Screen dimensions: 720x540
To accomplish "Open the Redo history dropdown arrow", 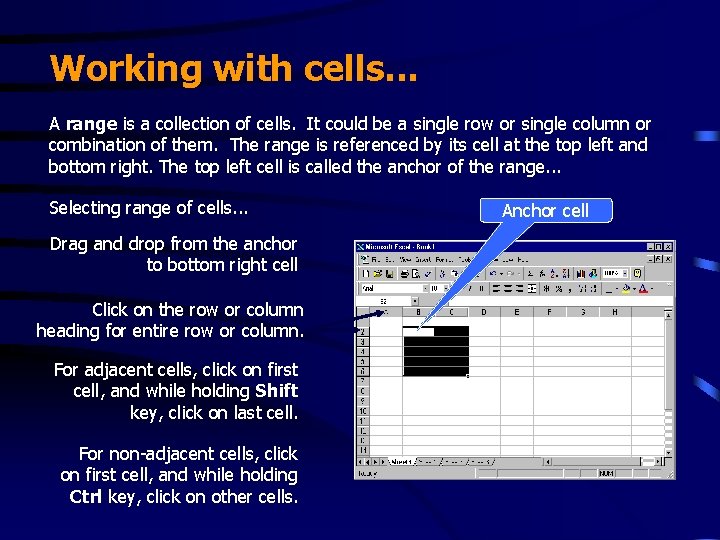I will pyautogui.click(x=518, y=274).
